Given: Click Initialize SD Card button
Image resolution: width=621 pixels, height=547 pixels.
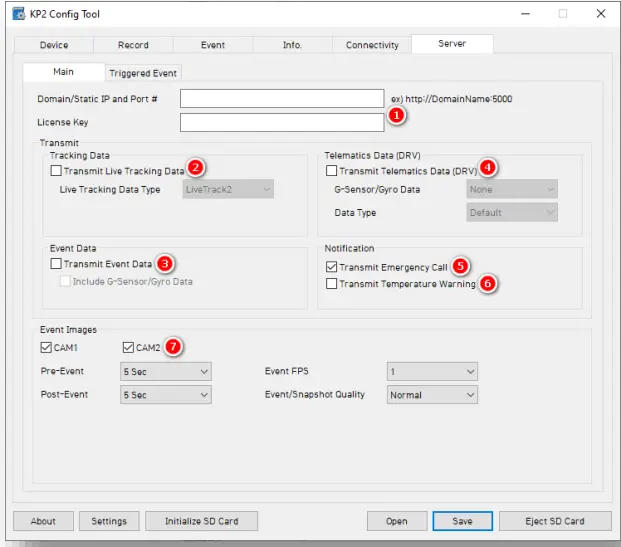Looking at the screenshot, I should click(x=202, y=521).
